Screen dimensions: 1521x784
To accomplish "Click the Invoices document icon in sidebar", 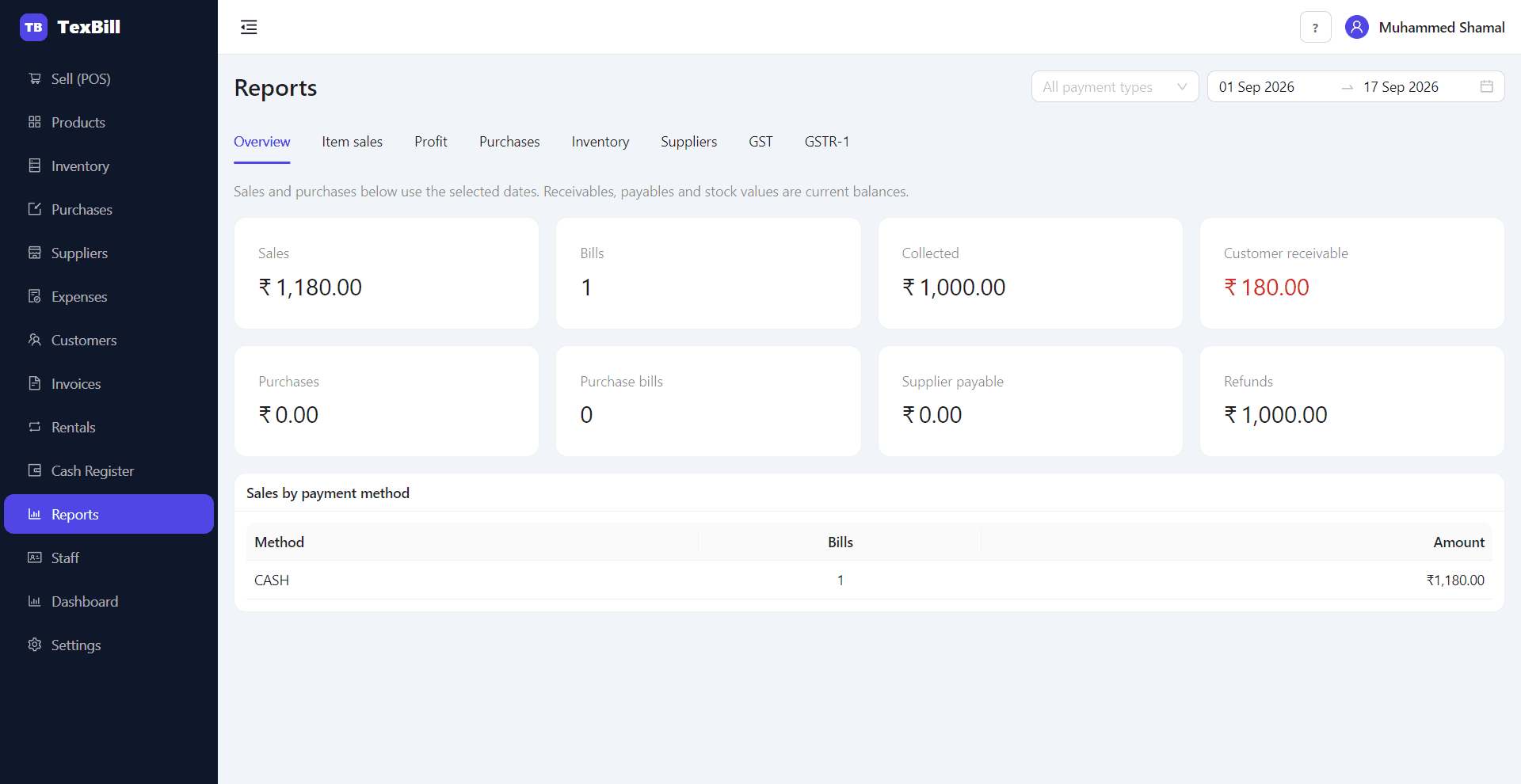I will pyautogui.click(x=35, y=383).
